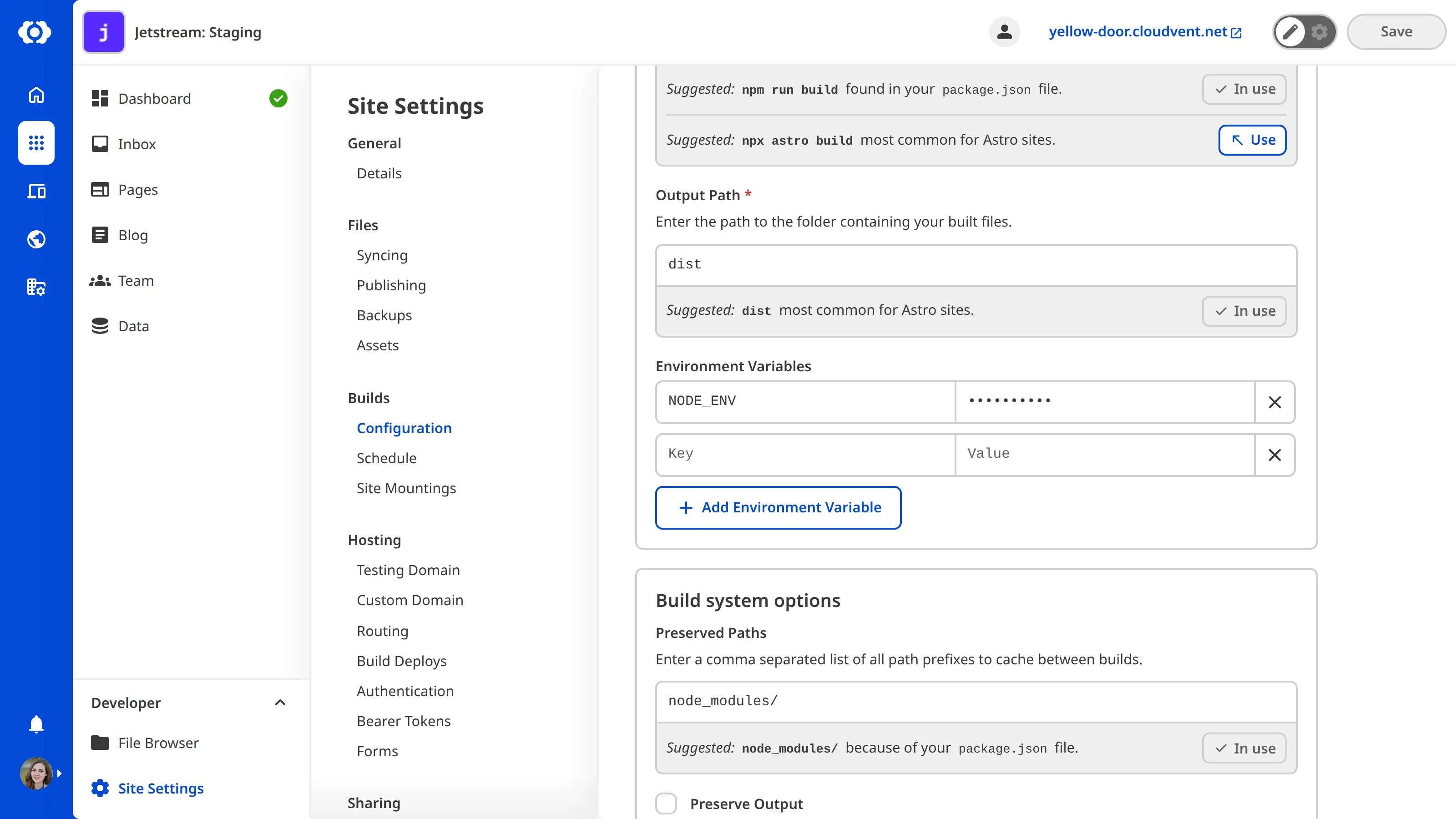Remove the NODE_ENV environment variable

[1274, 402]
